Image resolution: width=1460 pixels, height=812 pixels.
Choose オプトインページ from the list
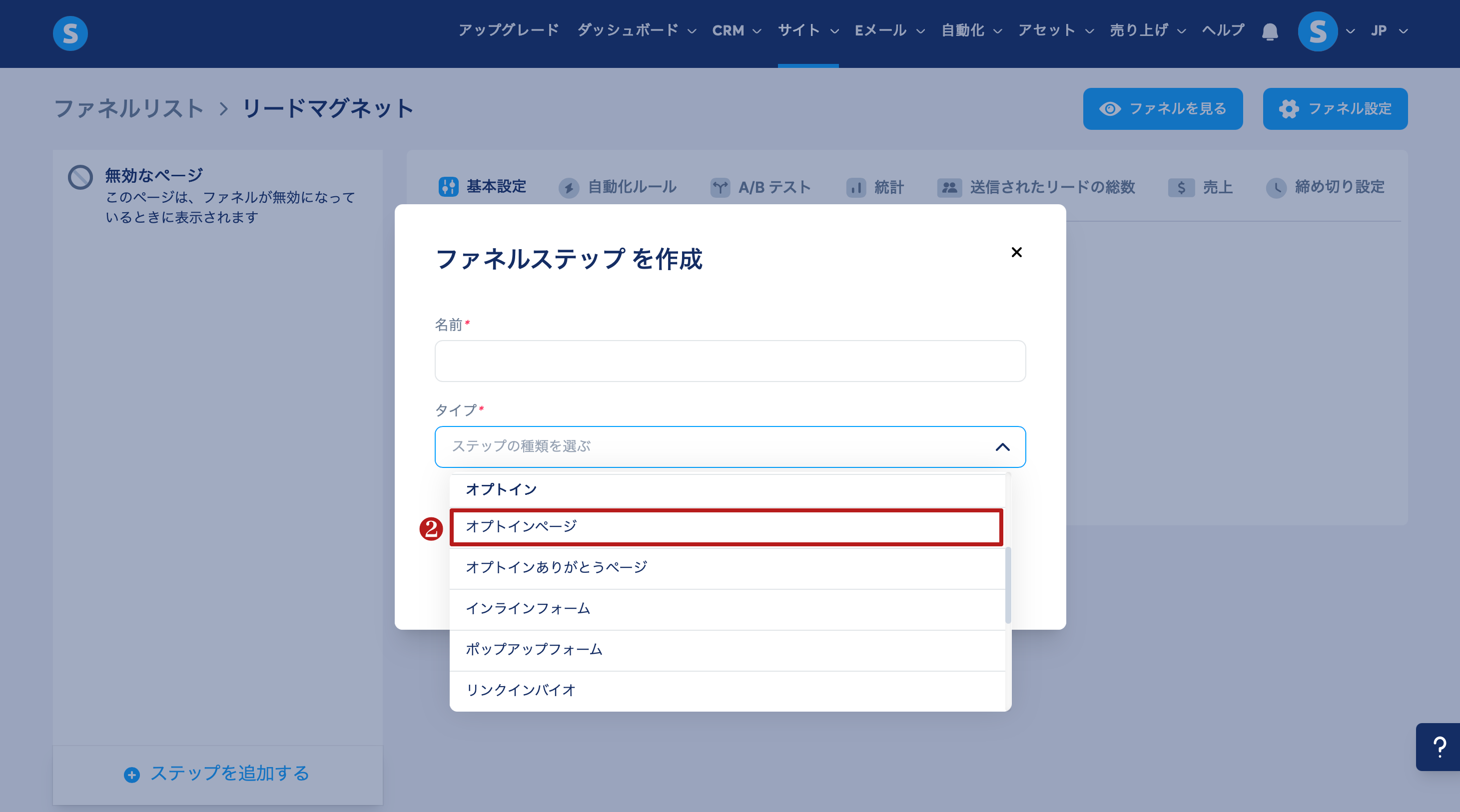point(726,526)
